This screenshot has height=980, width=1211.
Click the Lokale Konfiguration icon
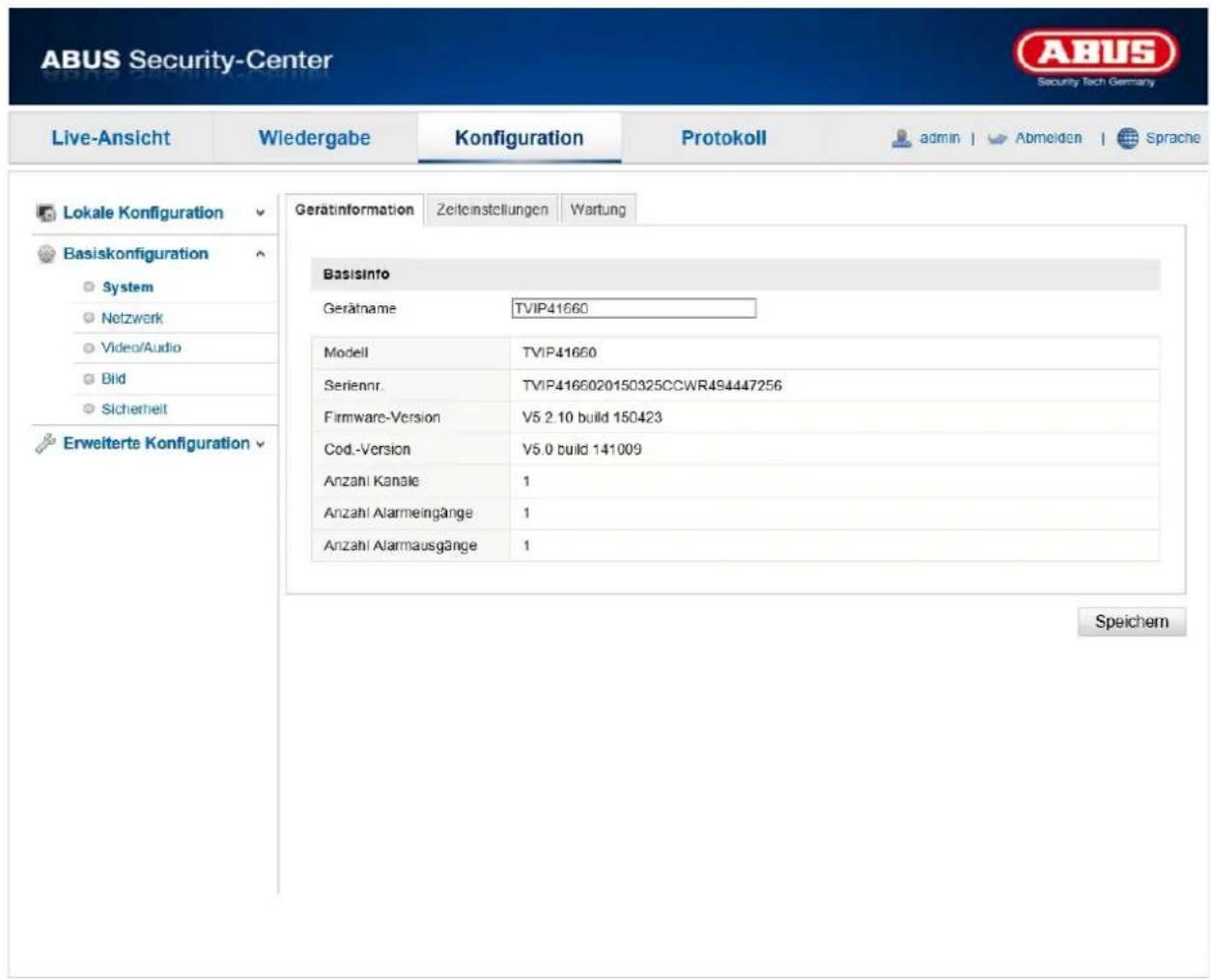tap(45, 212)
